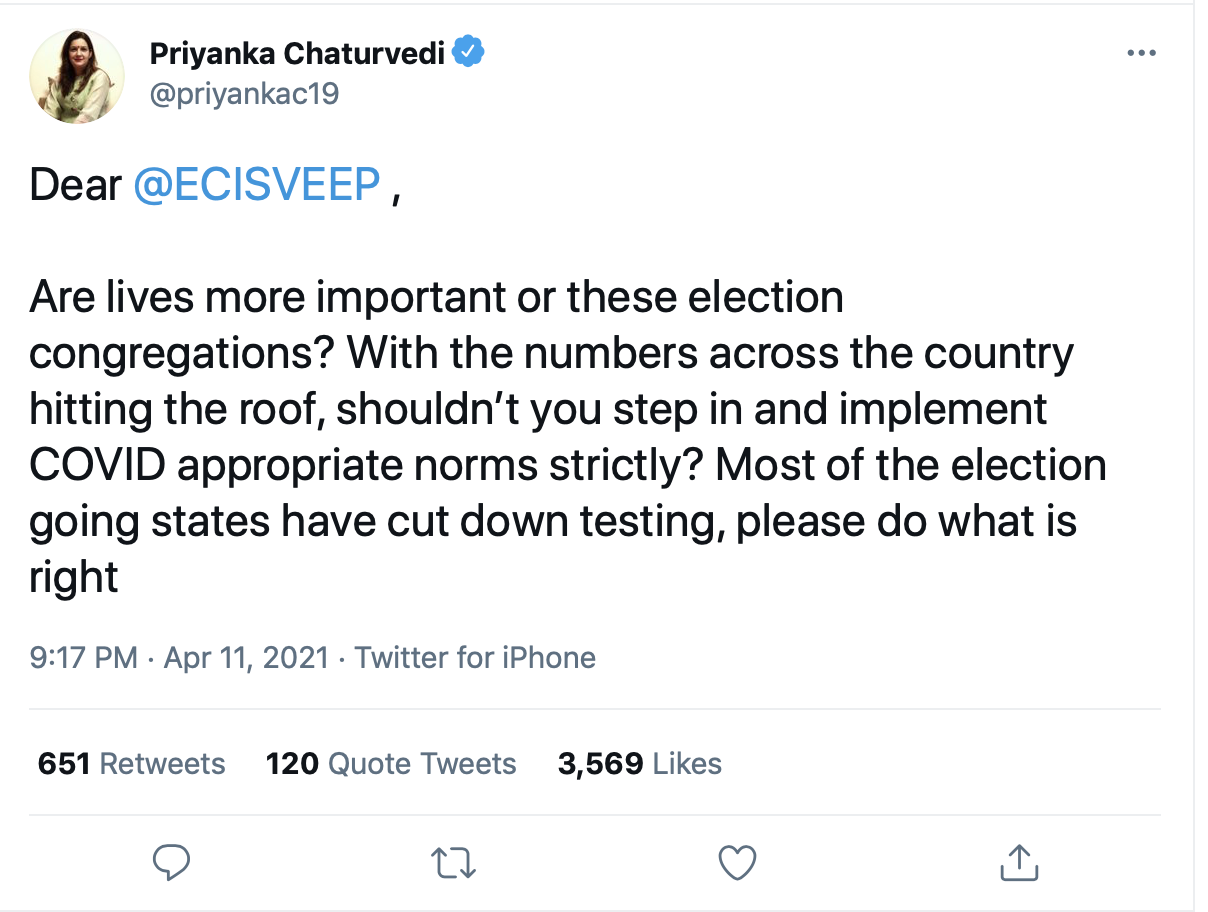Click the 9:17 PM · Apr 11, 2021 timestamp
The width and height of the screenshot is (1208, 912).
pos(179,657)
